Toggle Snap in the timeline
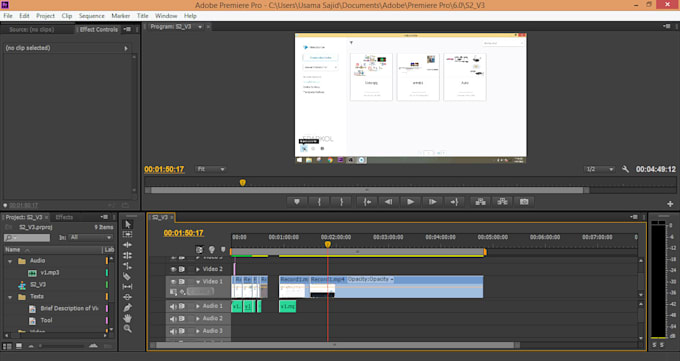The height and width of the screenshot is (361, 680). click(199, 249)
